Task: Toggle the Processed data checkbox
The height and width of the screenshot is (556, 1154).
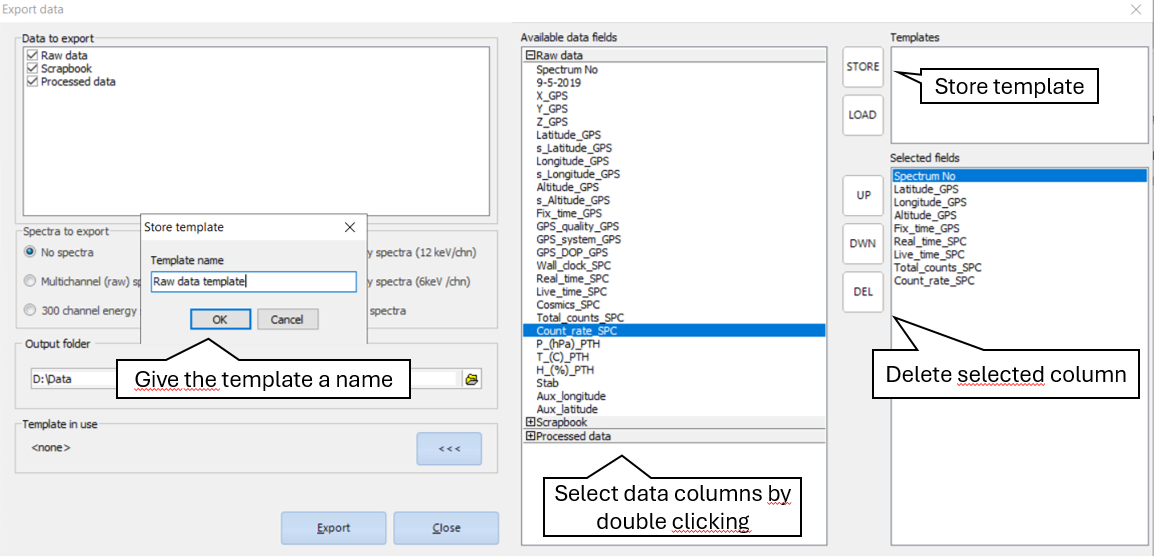Action: point(33,82)
